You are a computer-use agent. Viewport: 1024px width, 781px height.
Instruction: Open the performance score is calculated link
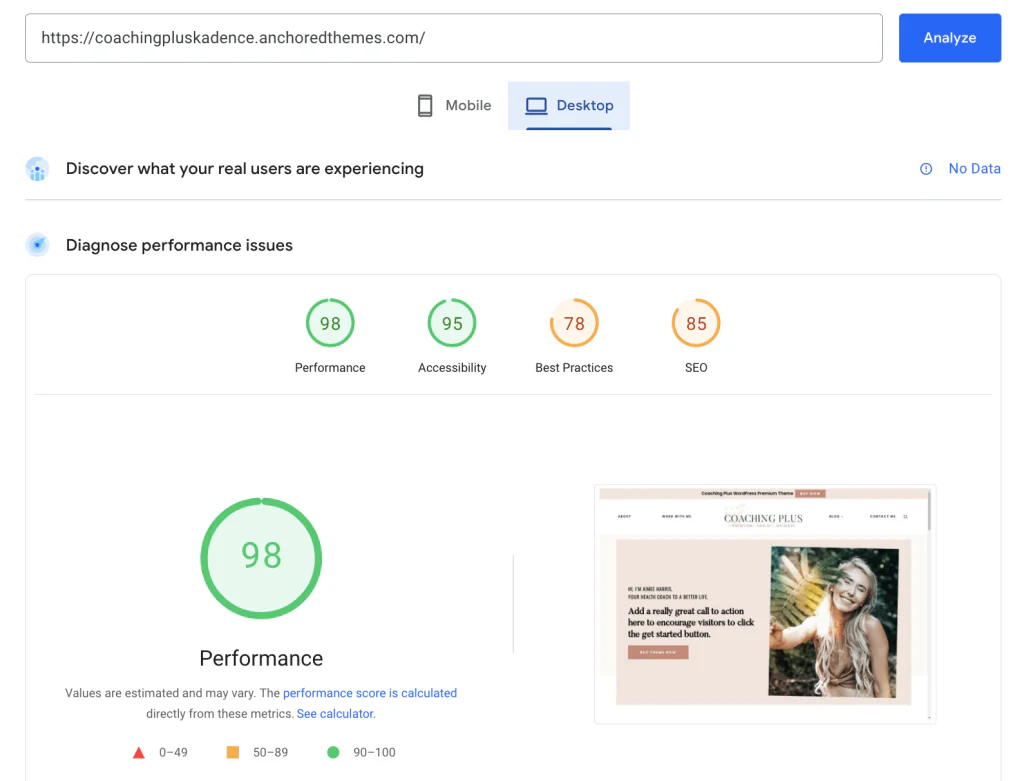click(370, 693)
